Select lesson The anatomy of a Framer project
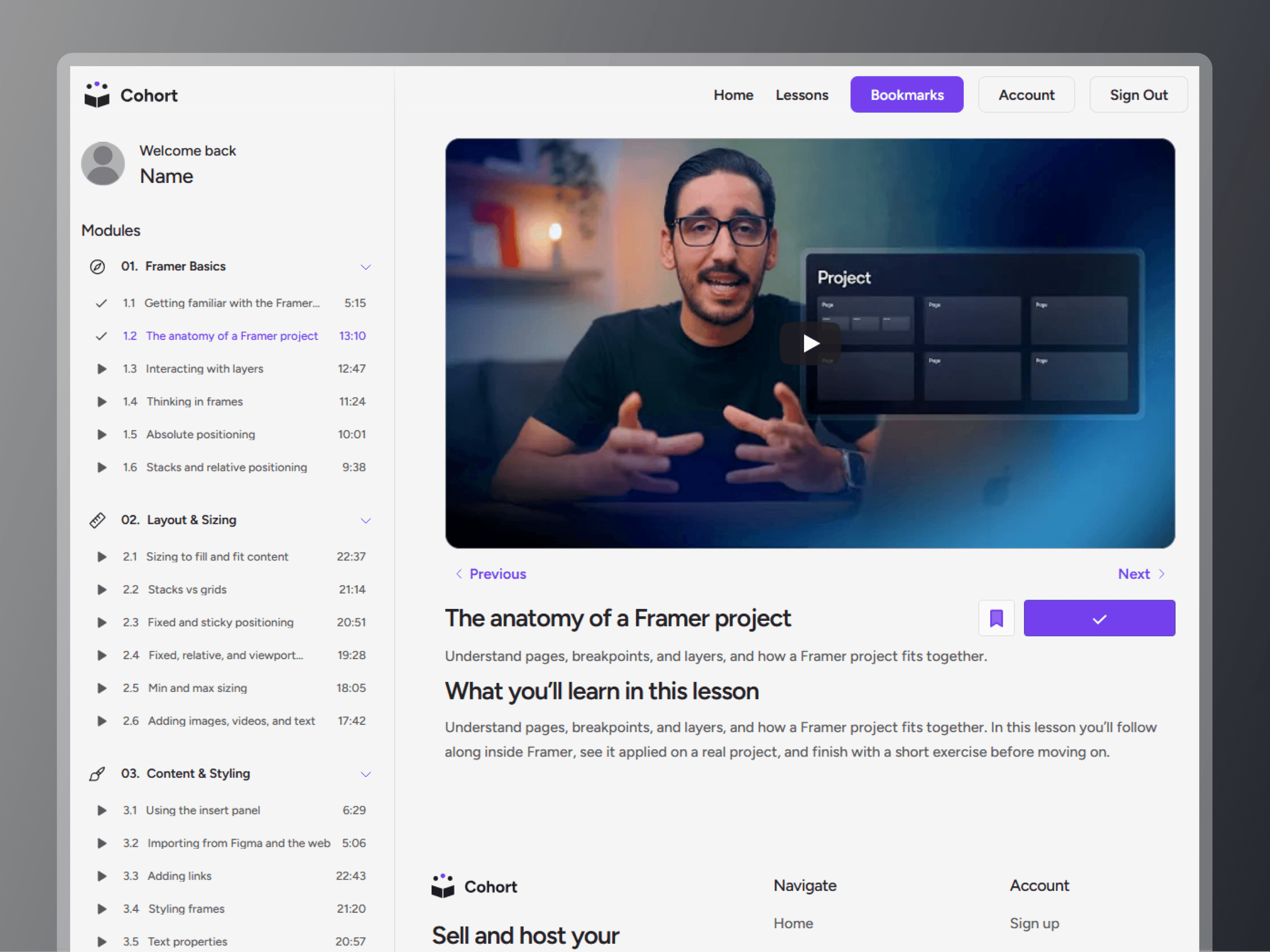This screenshot has width=1270, height=952. pos(232,336)
